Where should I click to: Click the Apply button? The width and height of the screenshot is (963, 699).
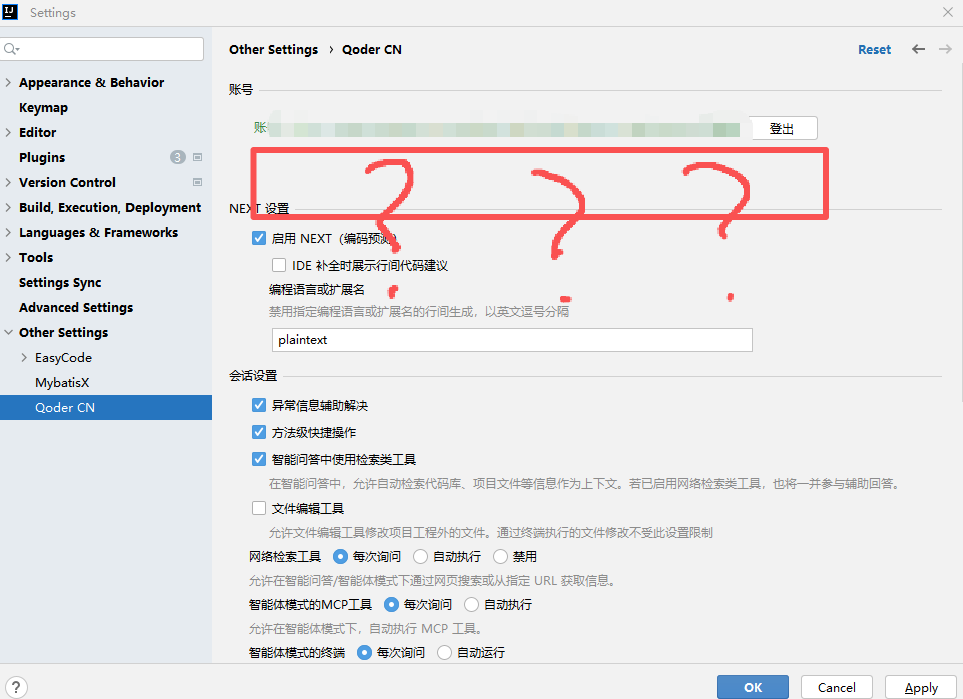point(921,687)
